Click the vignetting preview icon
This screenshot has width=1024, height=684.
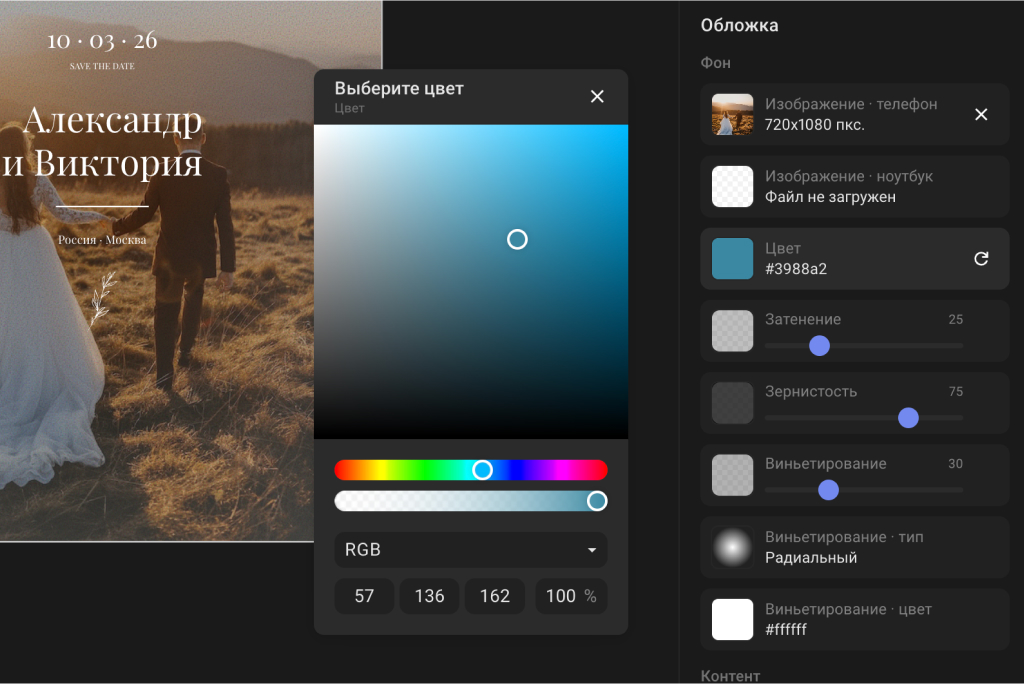click(732, 475)
